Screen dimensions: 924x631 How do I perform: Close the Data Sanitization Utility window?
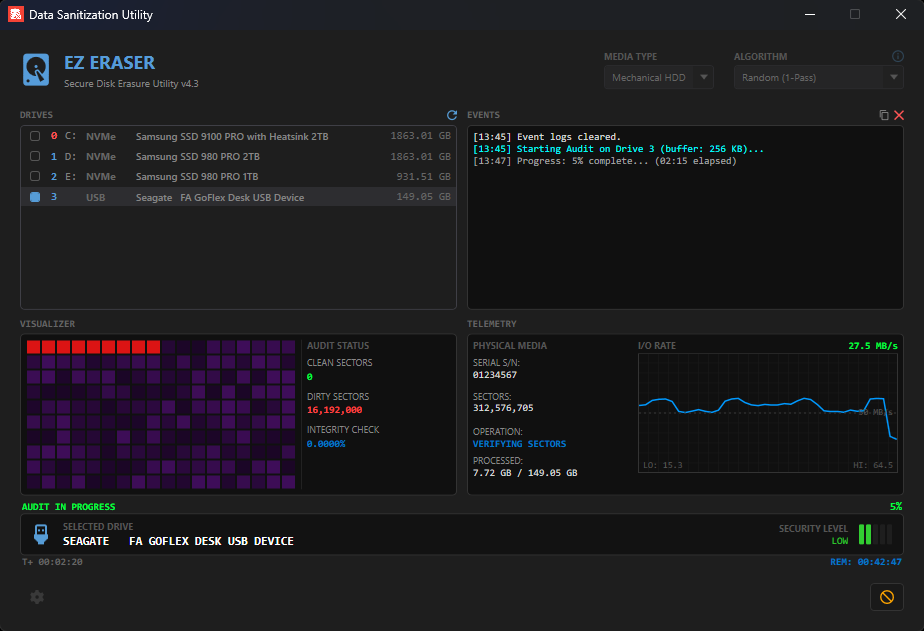click(900, 14)
